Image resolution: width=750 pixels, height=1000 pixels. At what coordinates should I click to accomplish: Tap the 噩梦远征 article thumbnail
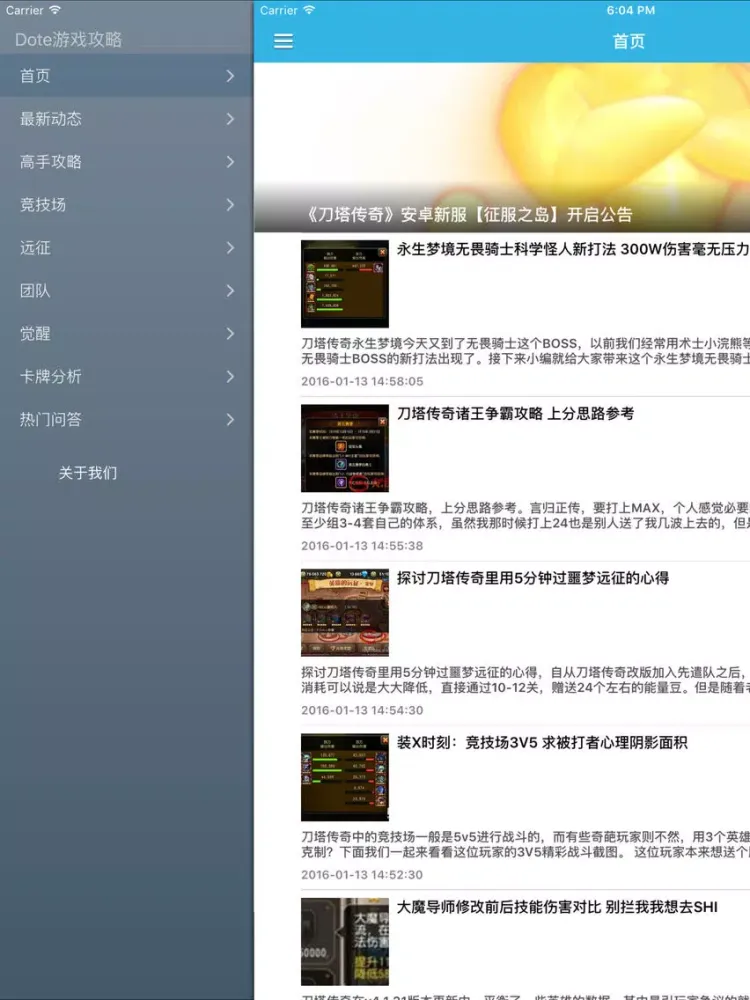coord(345,613)
